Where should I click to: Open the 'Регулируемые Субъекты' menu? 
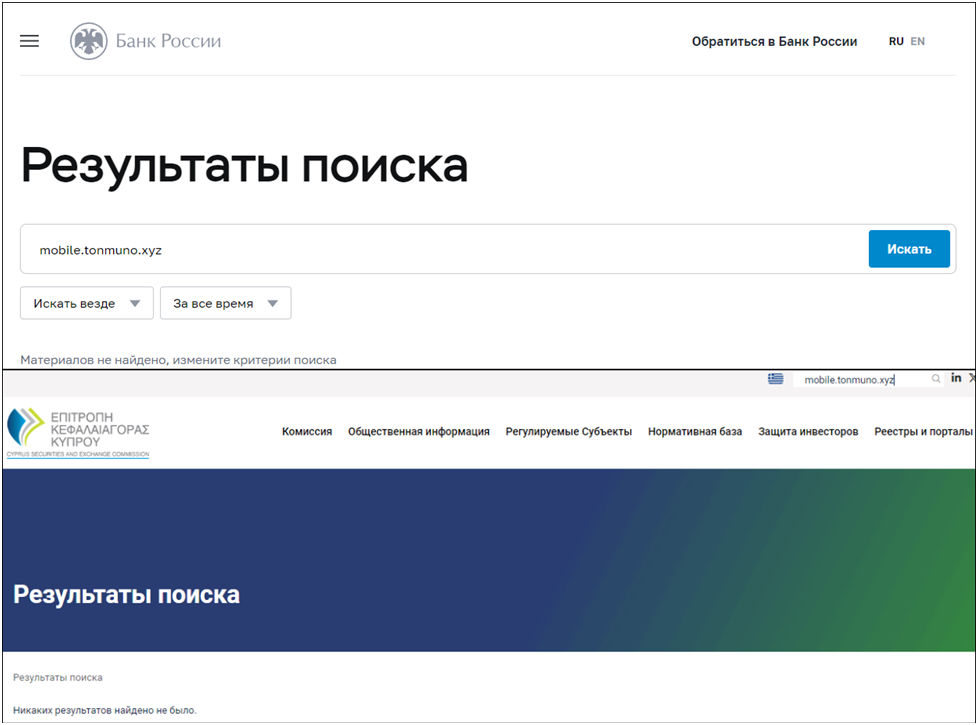click(x=568, y=432)
